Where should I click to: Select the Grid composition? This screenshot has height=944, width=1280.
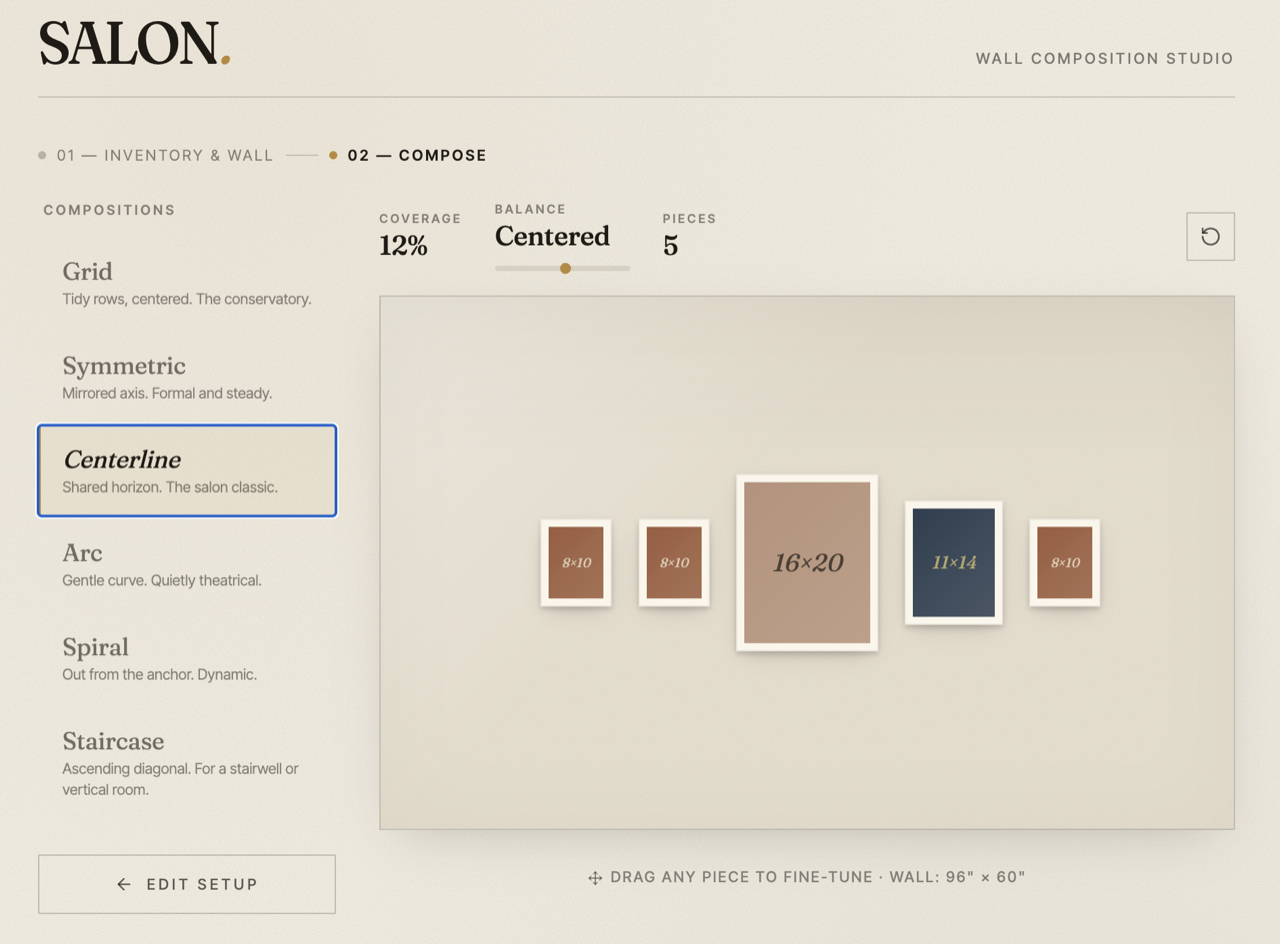(187, 284)
